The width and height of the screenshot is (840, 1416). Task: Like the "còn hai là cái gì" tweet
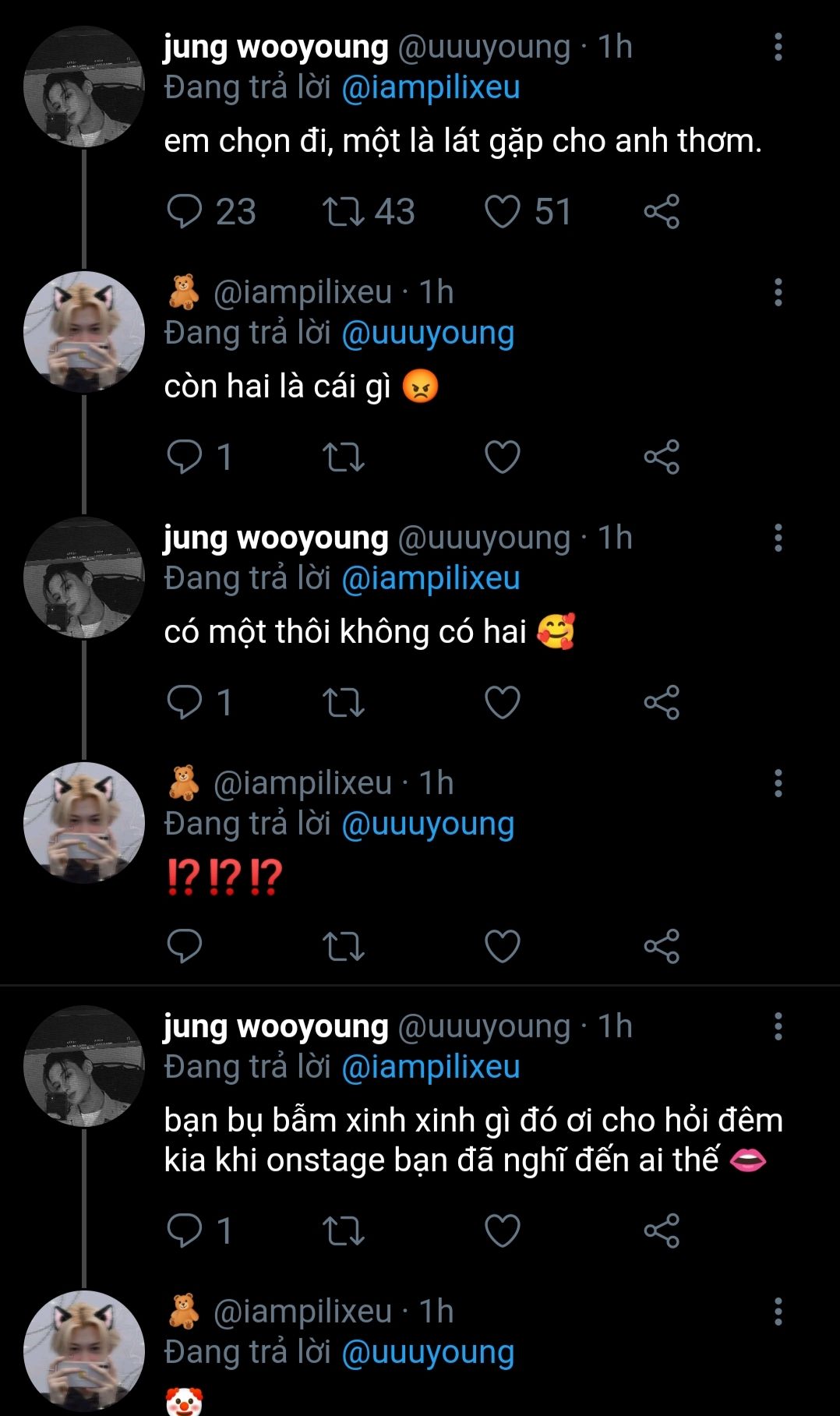point(502,457)
